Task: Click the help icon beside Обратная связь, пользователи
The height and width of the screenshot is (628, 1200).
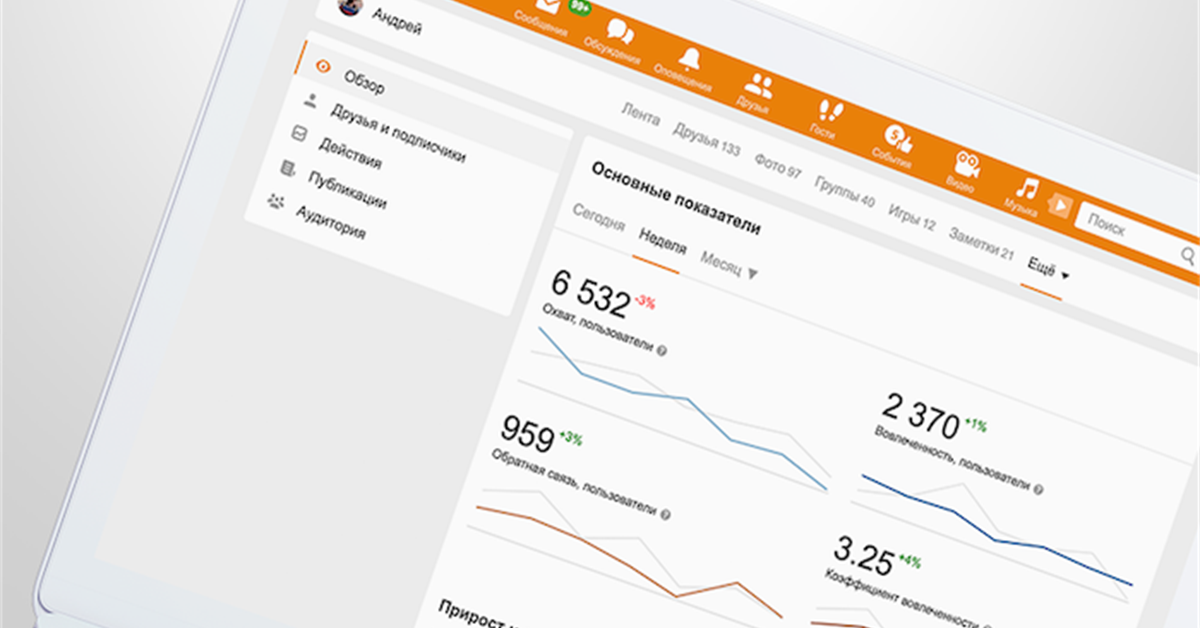Action: pos(665,513)
